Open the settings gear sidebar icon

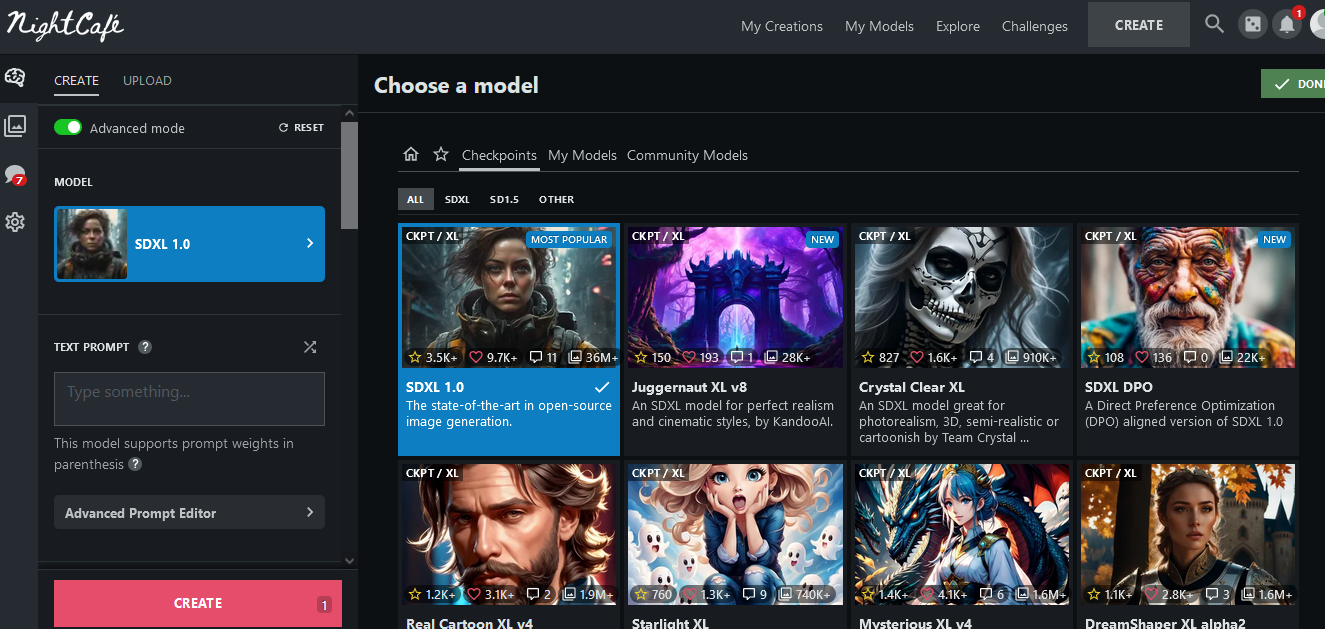coord(15,222)
